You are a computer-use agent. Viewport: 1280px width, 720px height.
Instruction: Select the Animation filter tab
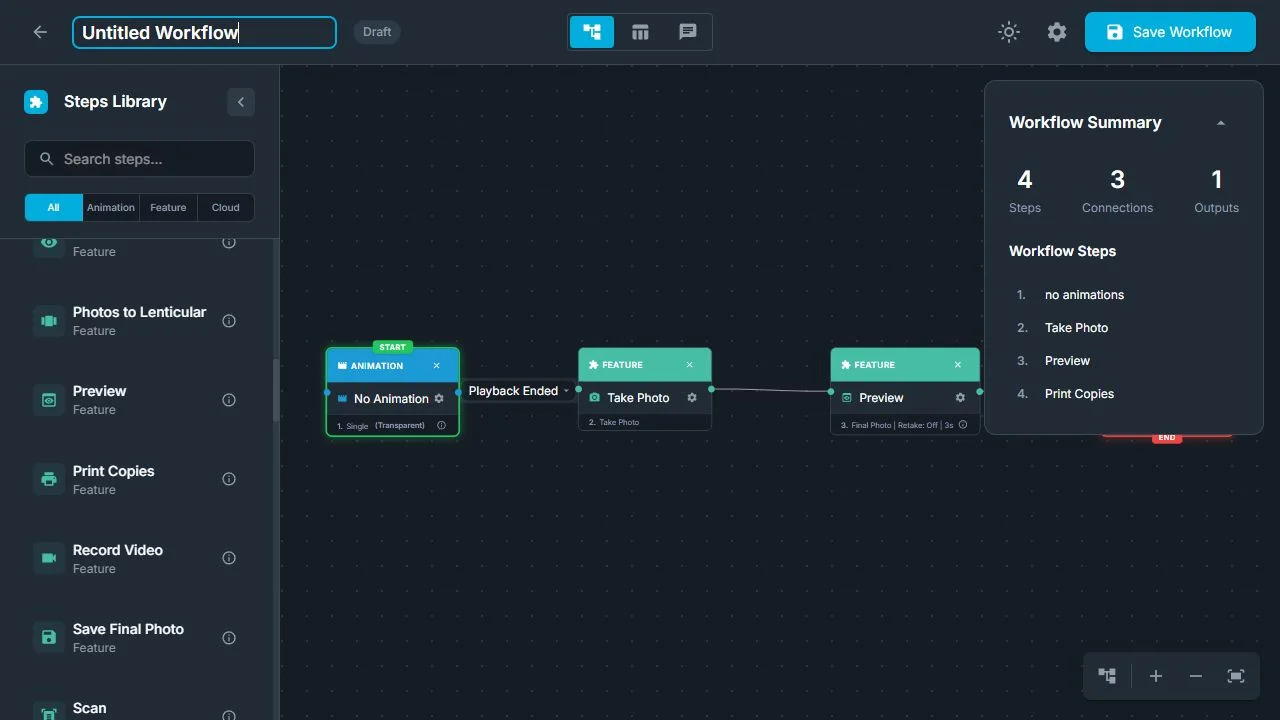[111, 208]
